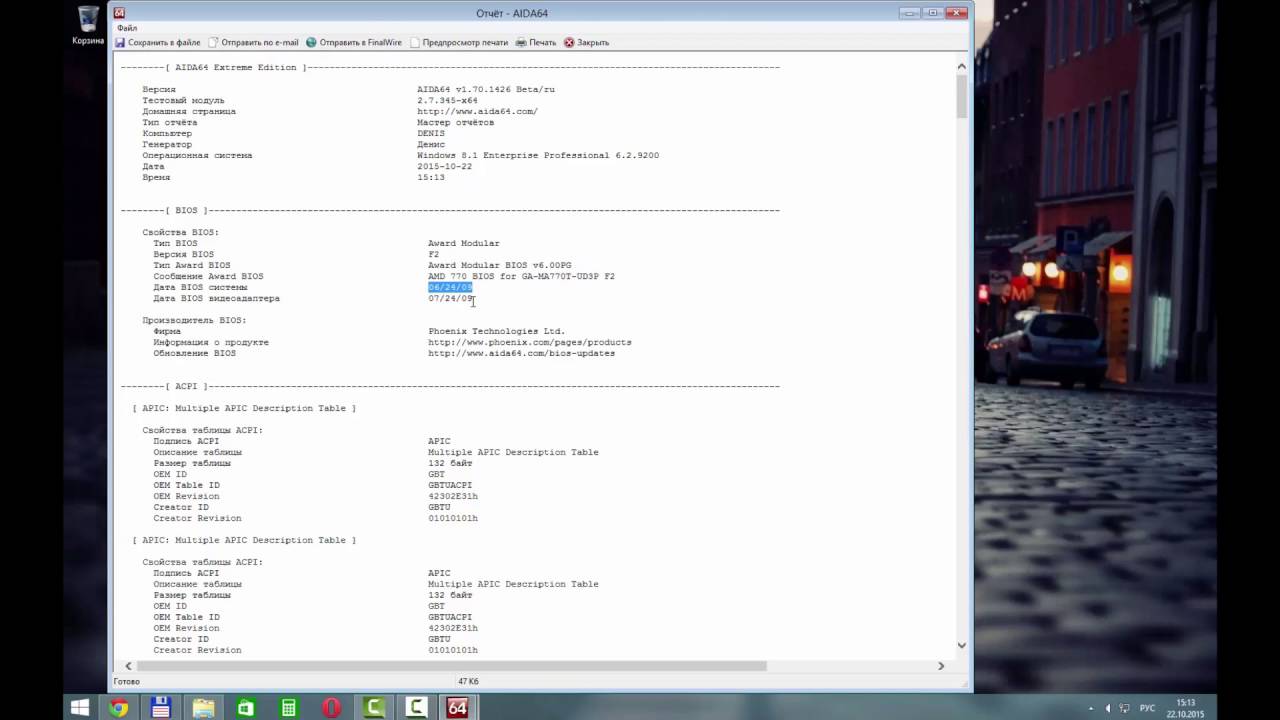The width and height of the screenshot is (1280, 720).
Task: Click 'Award Modular BIOS v6.00PG' value
Action: click(500, 266)
